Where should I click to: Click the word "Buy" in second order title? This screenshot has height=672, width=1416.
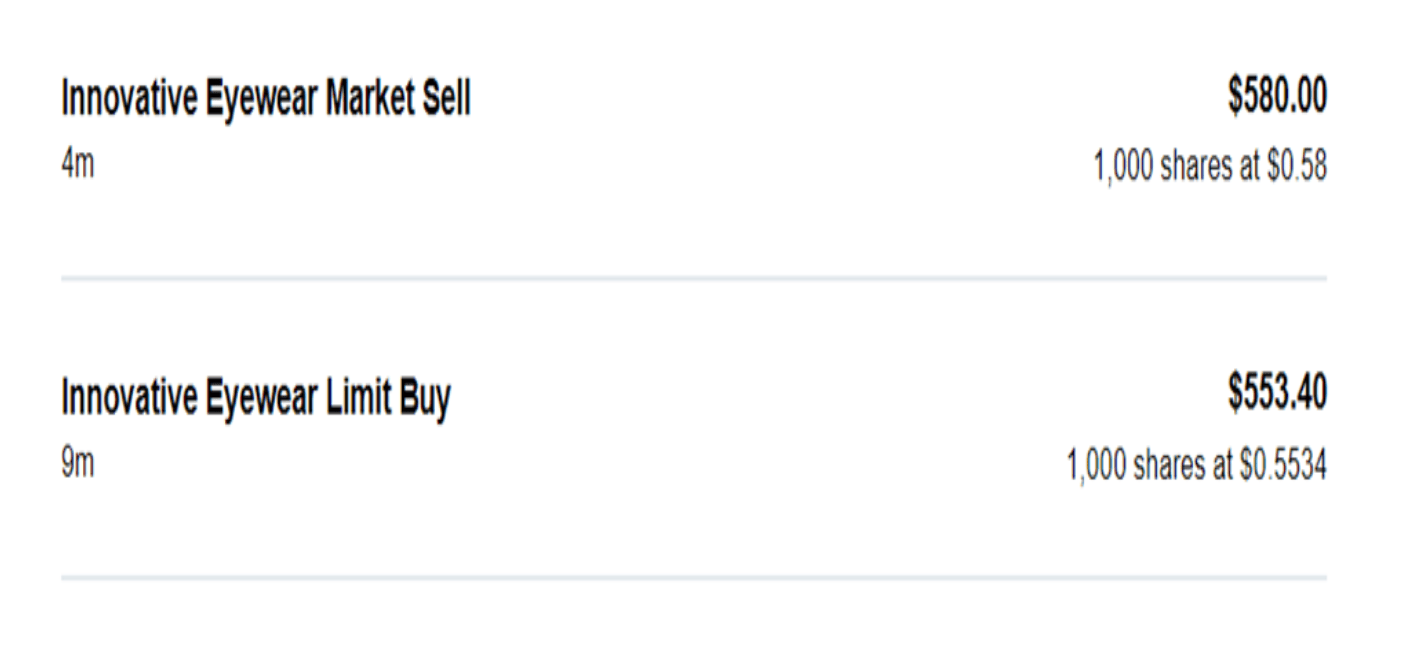426,399
